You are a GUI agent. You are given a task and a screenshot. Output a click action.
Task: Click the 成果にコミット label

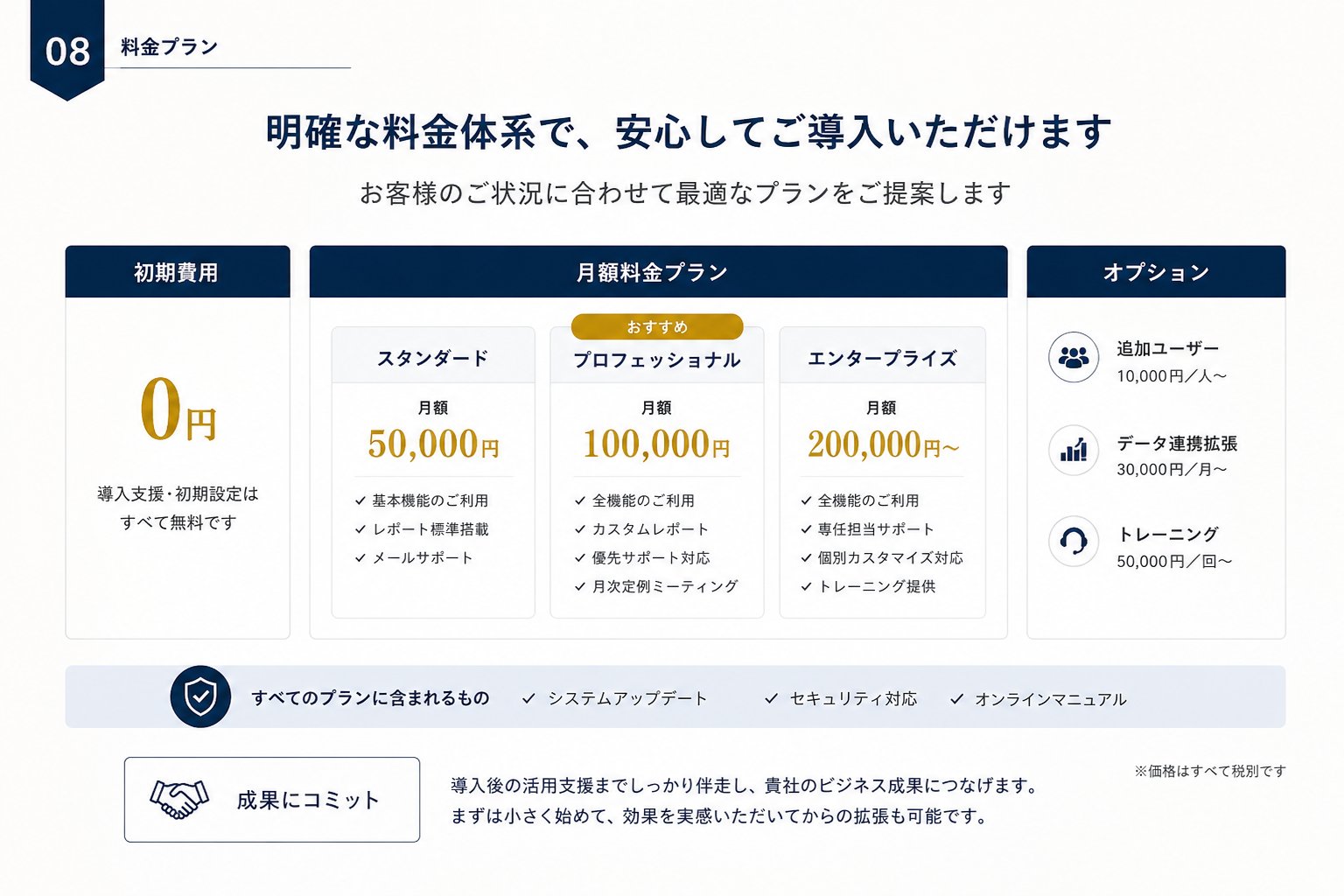click(x=308, y=800)
